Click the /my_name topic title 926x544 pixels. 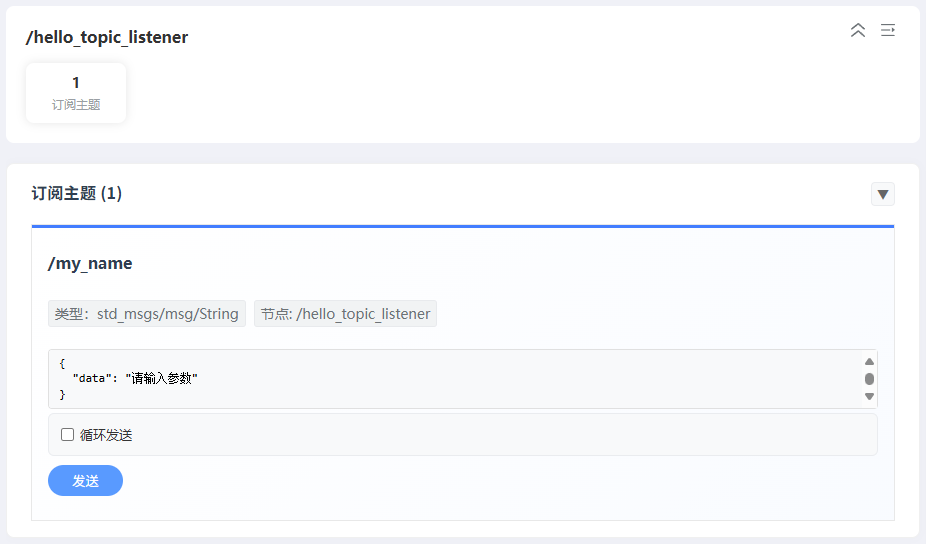pyautogui.click(x=90, y=264)
